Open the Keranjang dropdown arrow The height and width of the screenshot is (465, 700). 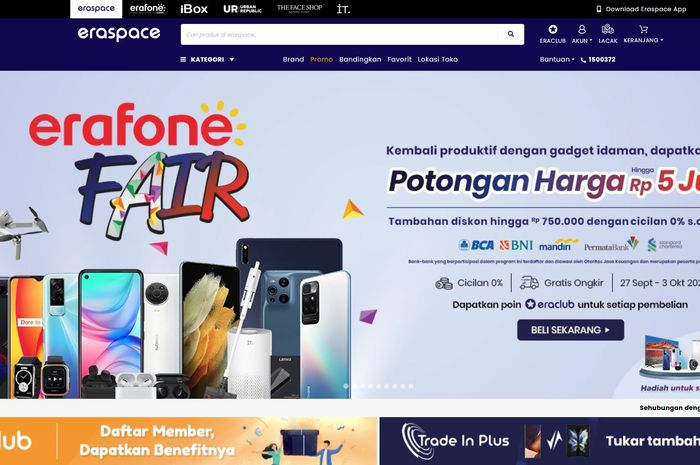coord(662,40)
